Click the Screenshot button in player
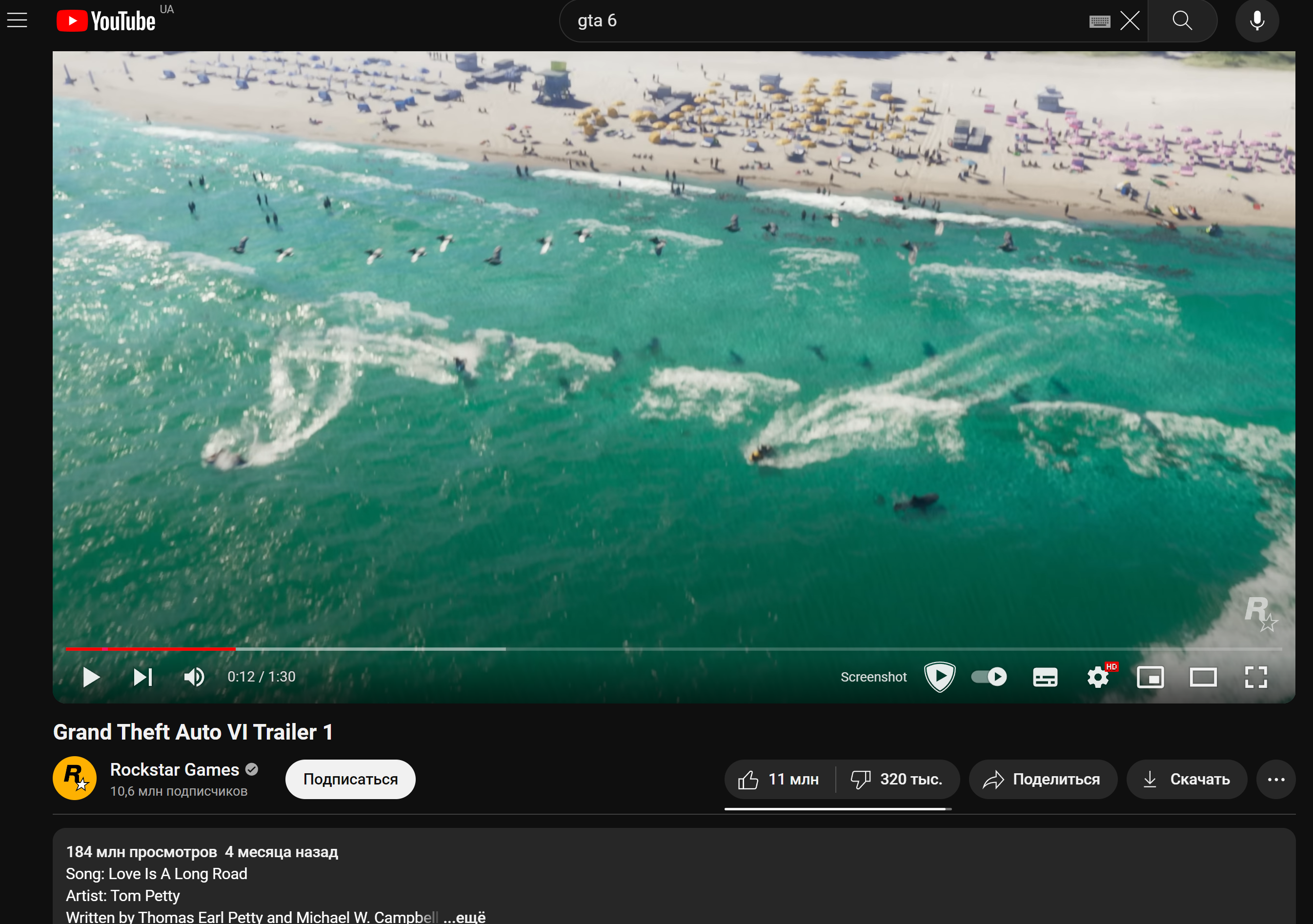The width and height of the screenshot is (1313, 924). 873,677
